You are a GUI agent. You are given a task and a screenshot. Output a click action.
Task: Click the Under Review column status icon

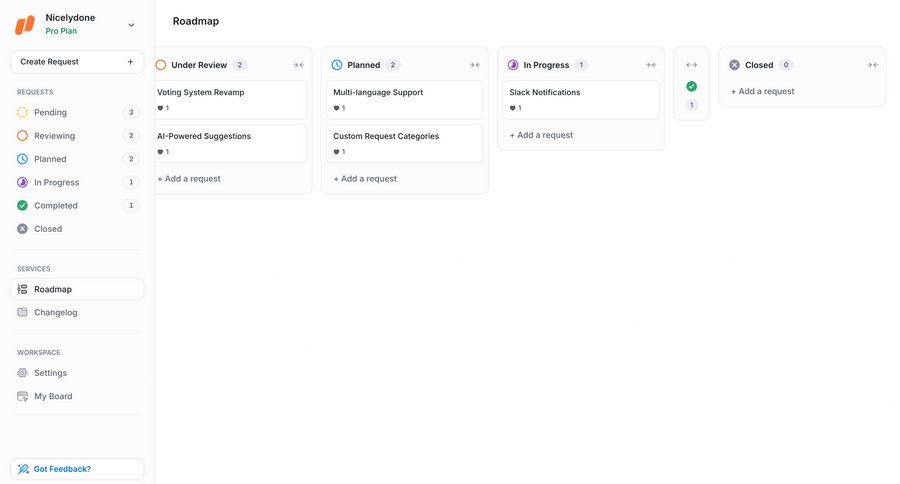[x=161, y=65]
